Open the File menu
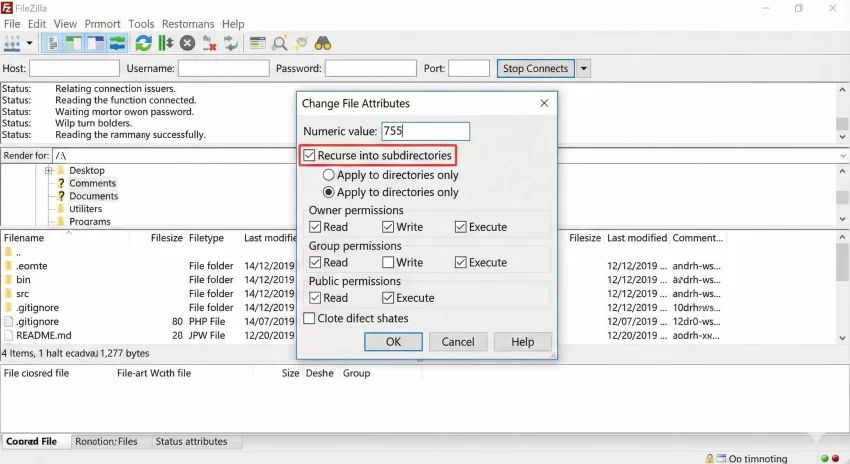The height and width of the screenshot is (464, 850). [12, 24]
